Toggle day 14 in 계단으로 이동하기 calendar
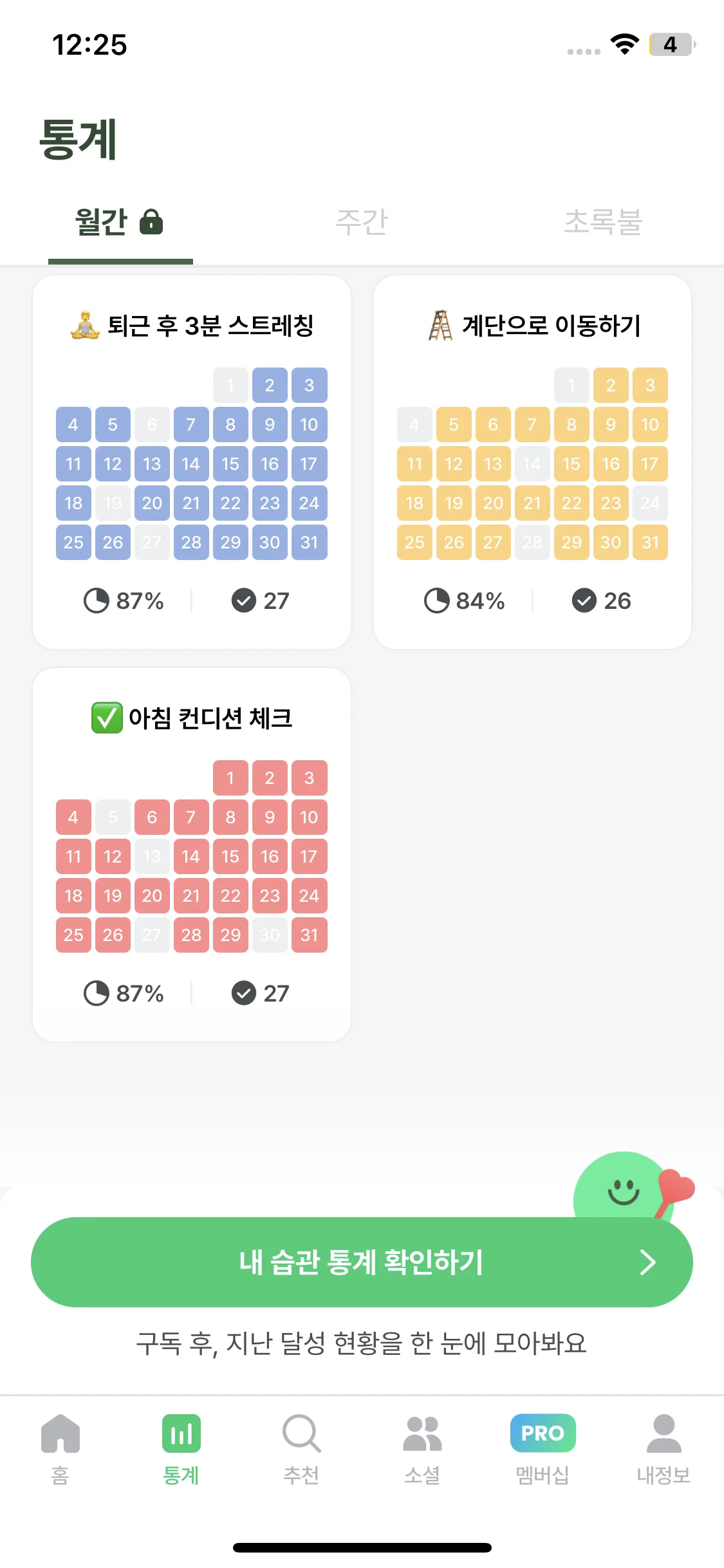 (532, 463)
